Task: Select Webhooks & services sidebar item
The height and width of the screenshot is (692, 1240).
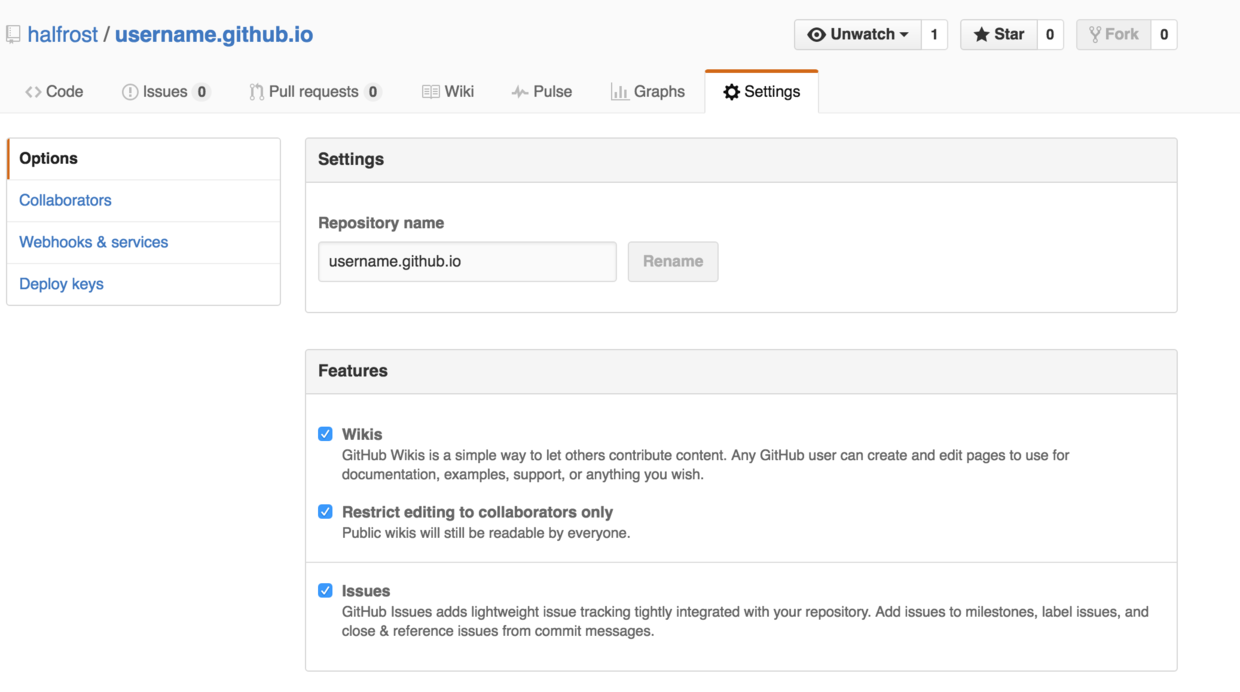Action: point(93,242)
